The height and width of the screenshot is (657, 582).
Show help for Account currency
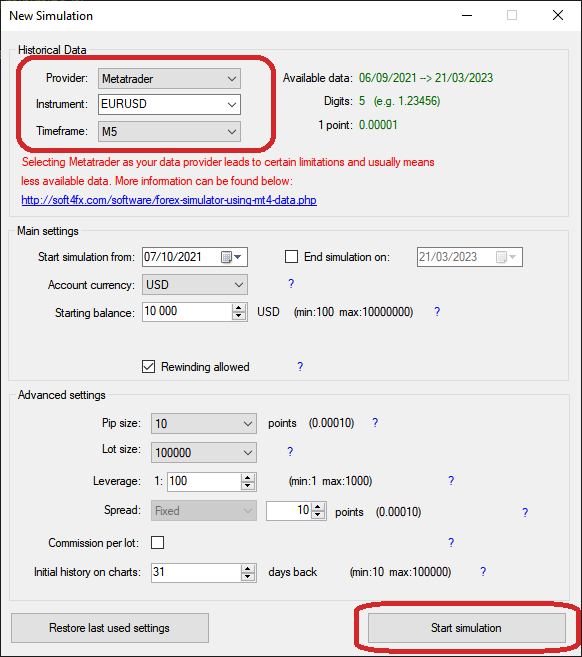tap(291, 284)
